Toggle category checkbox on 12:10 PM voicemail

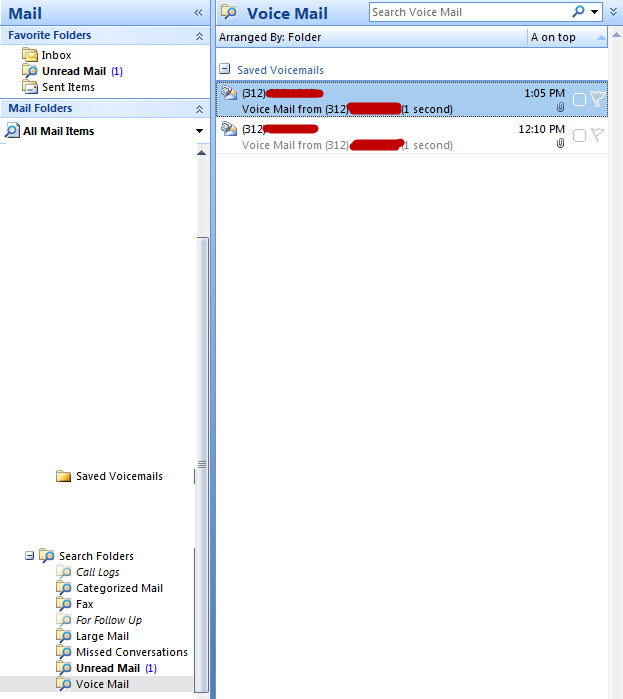pos(579,135)
